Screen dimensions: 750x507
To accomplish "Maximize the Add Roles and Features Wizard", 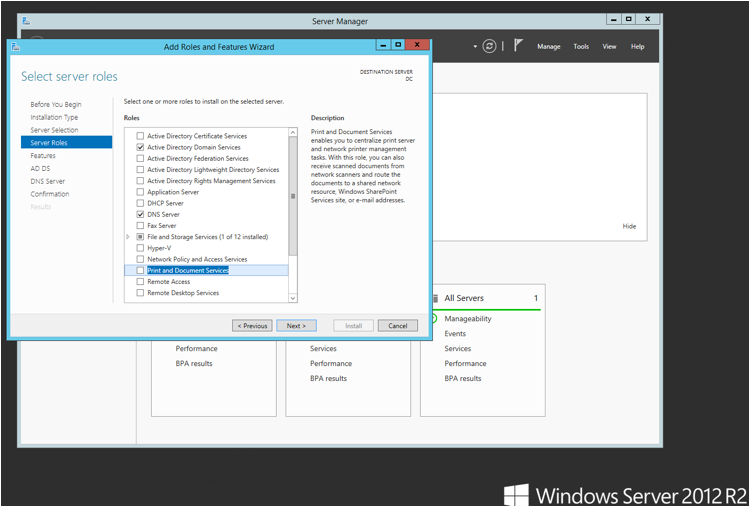I will pos(397,44).
